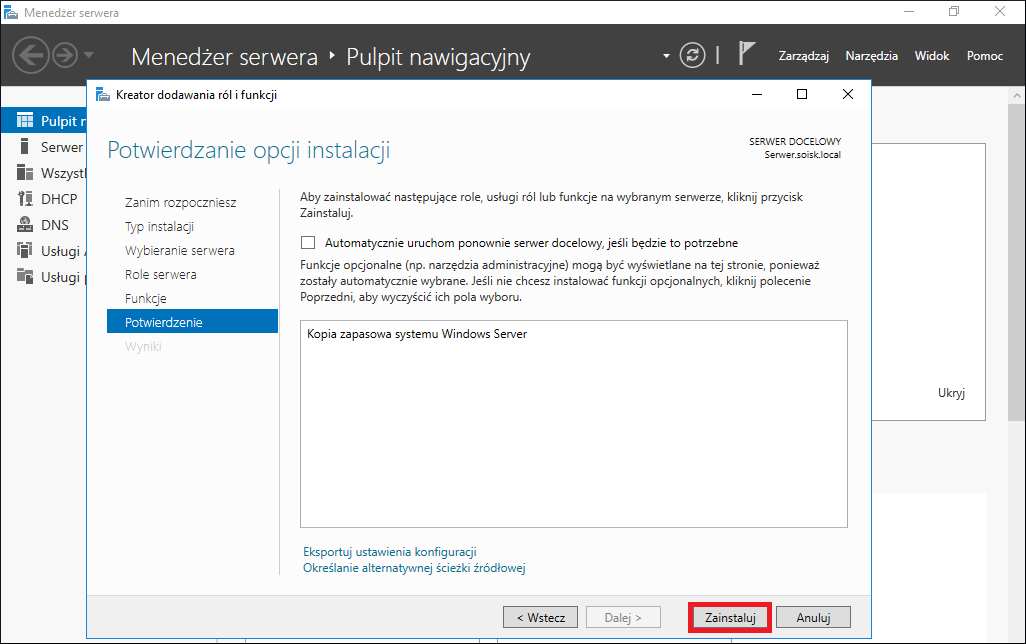The height and width of the screenshot is (644, 1026).
Task: Maximize the wizard dialog
Action: click(802, 94)
